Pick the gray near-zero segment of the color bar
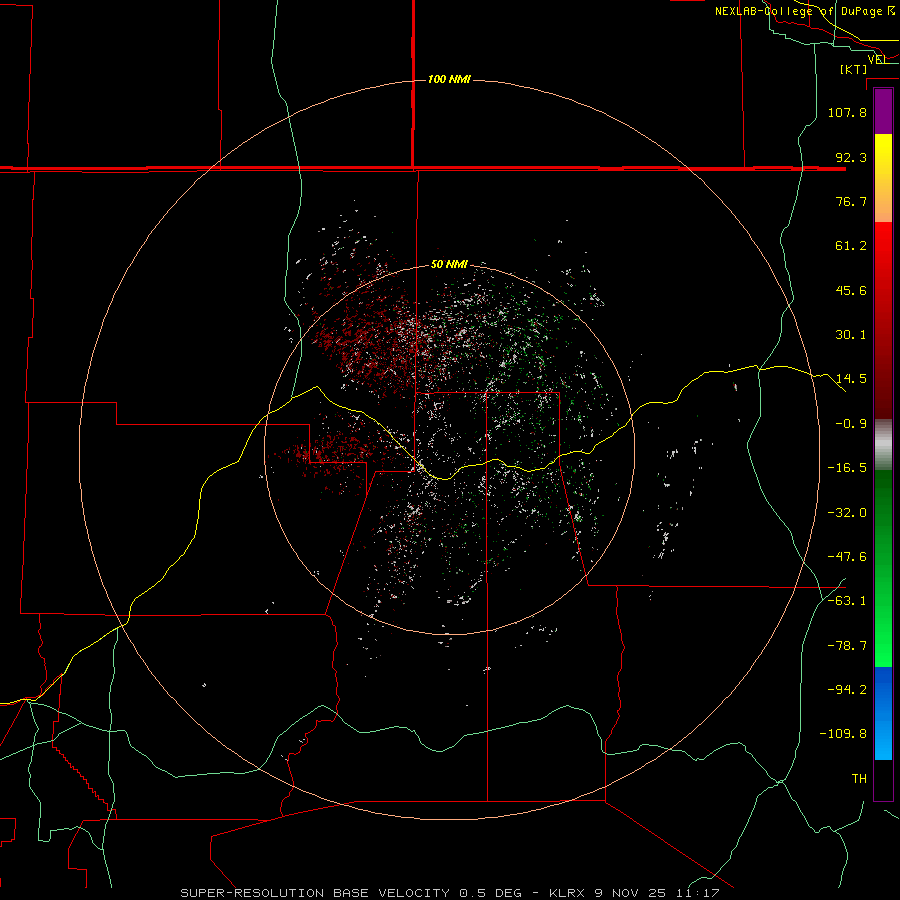The height and width of the screenshot is (900, 900). (x=883, y=444)
